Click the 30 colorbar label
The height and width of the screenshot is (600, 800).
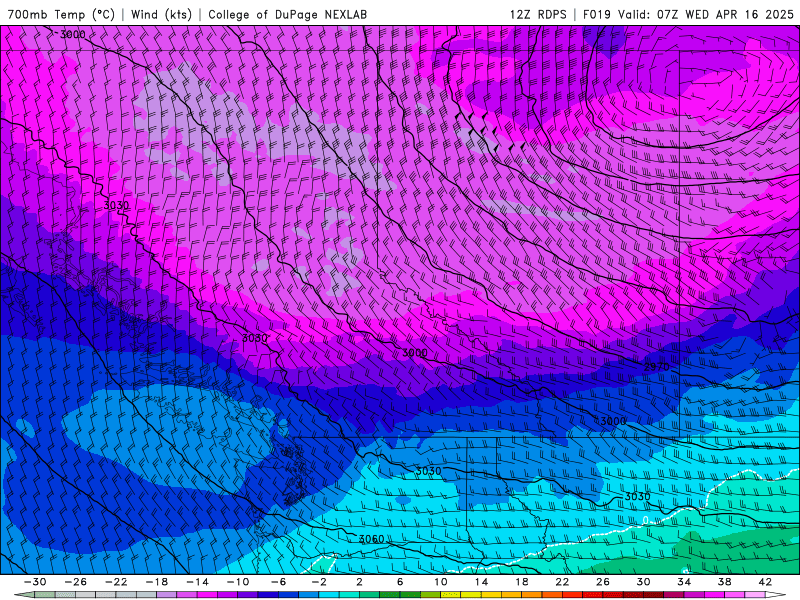coord(643,582)
